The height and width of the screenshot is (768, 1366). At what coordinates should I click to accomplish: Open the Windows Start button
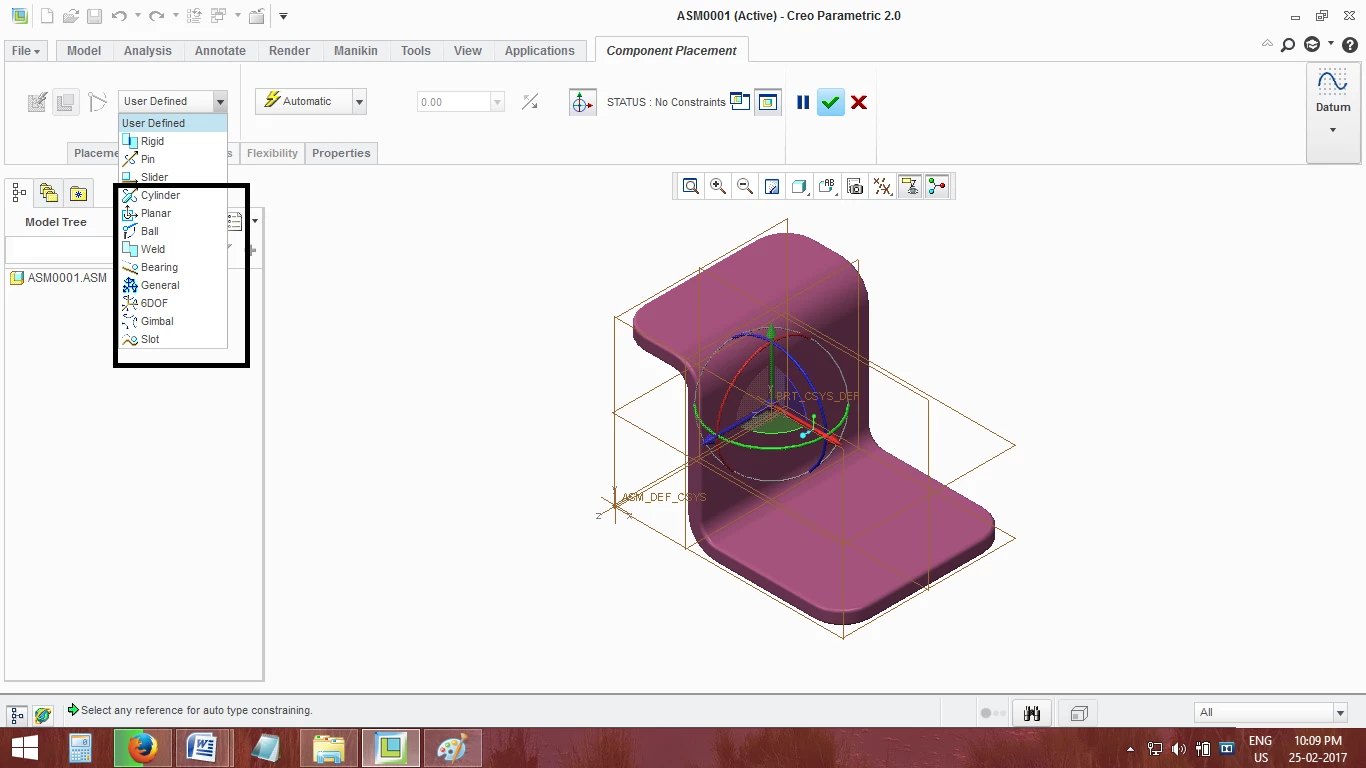[x=25, y=748]
